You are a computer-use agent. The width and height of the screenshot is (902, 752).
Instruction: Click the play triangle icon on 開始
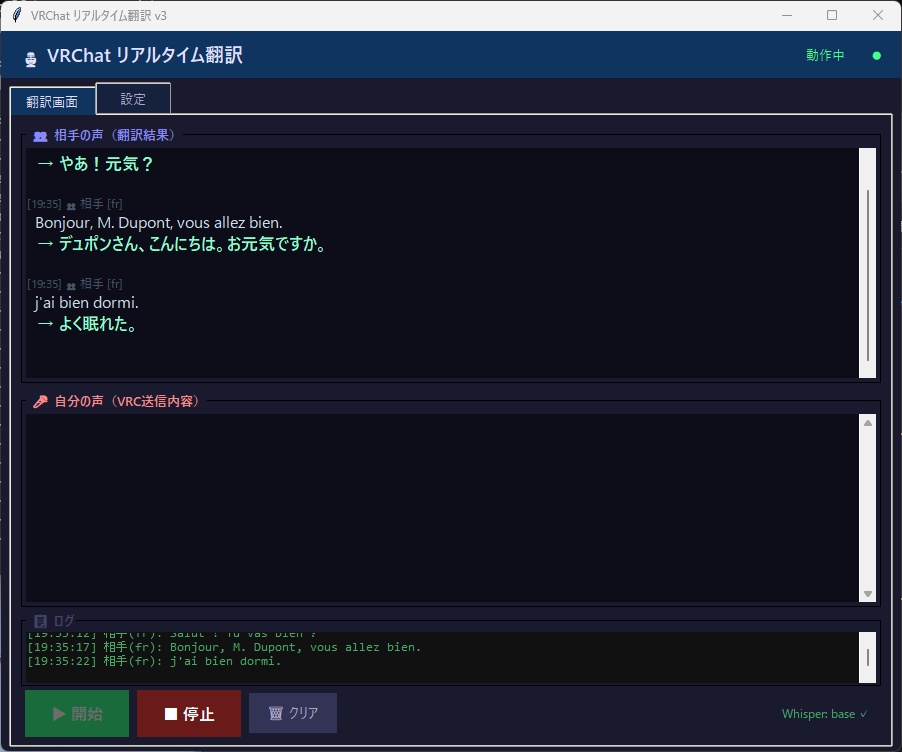[59, 714]
